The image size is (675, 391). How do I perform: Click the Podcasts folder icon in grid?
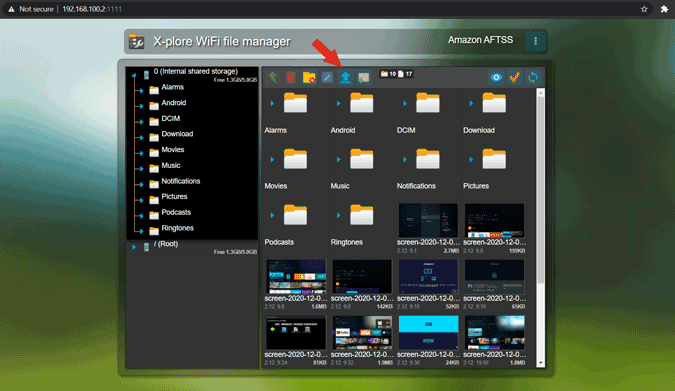coord(295,215)
